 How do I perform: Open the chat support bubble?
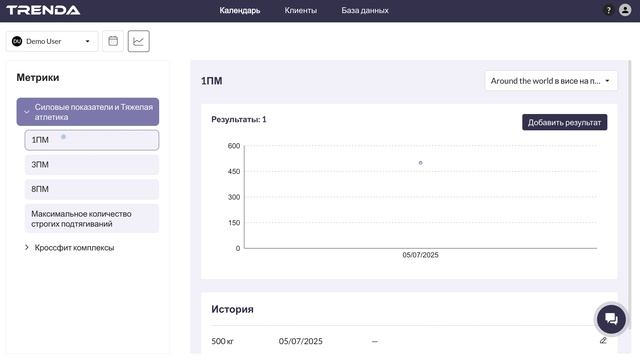pos(611,319)
